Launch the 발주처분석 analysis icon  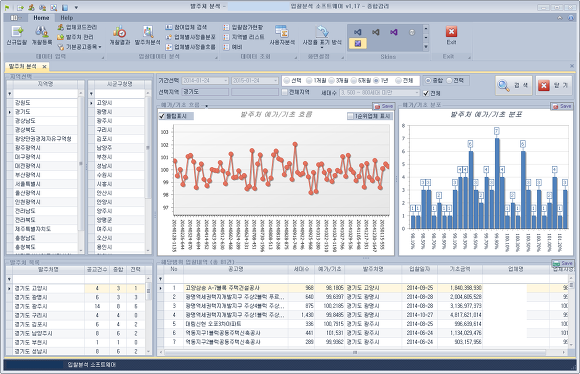coord(147,36)
